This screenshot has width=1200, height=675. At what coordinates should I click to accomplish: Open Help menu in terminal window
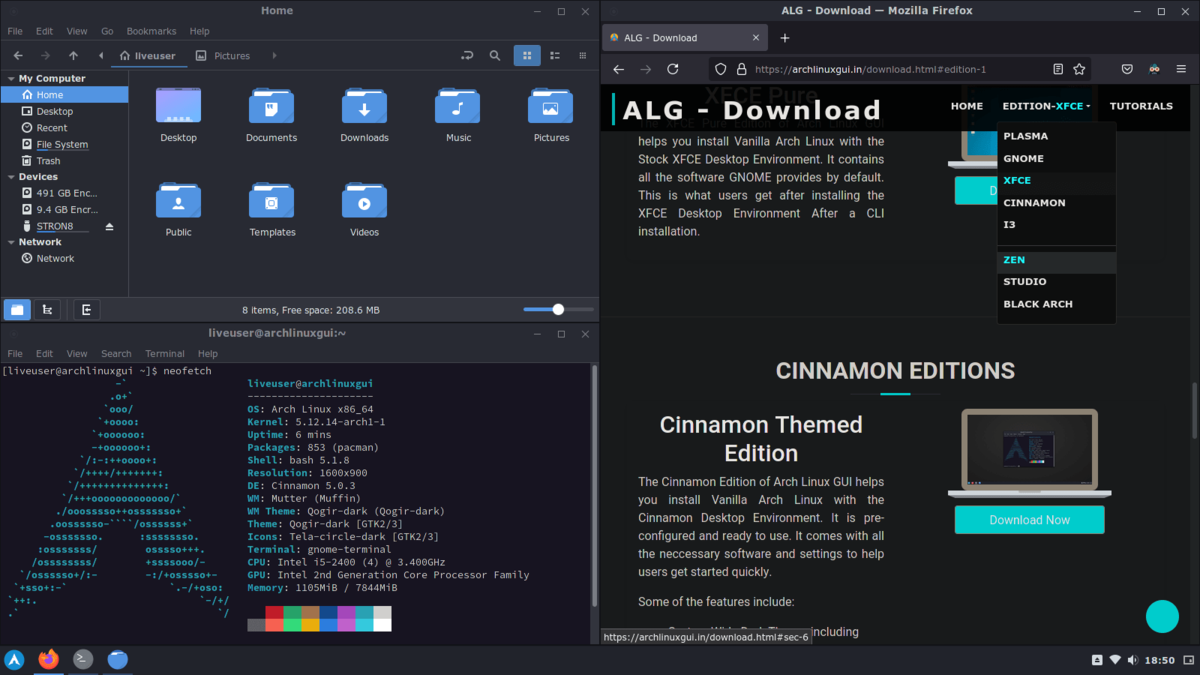[208, 354]
